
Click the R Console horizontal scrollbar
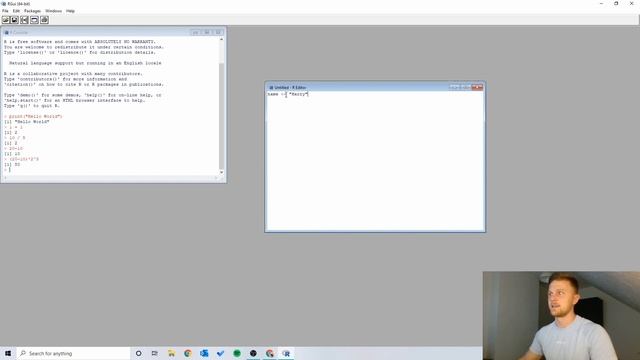(111, 178)
